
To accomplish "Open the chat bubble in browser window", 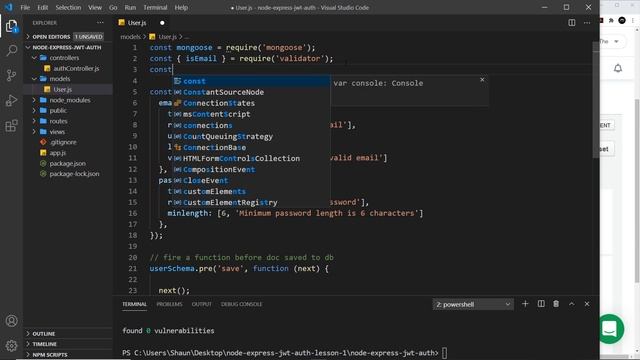I will (x=610, y=329).
